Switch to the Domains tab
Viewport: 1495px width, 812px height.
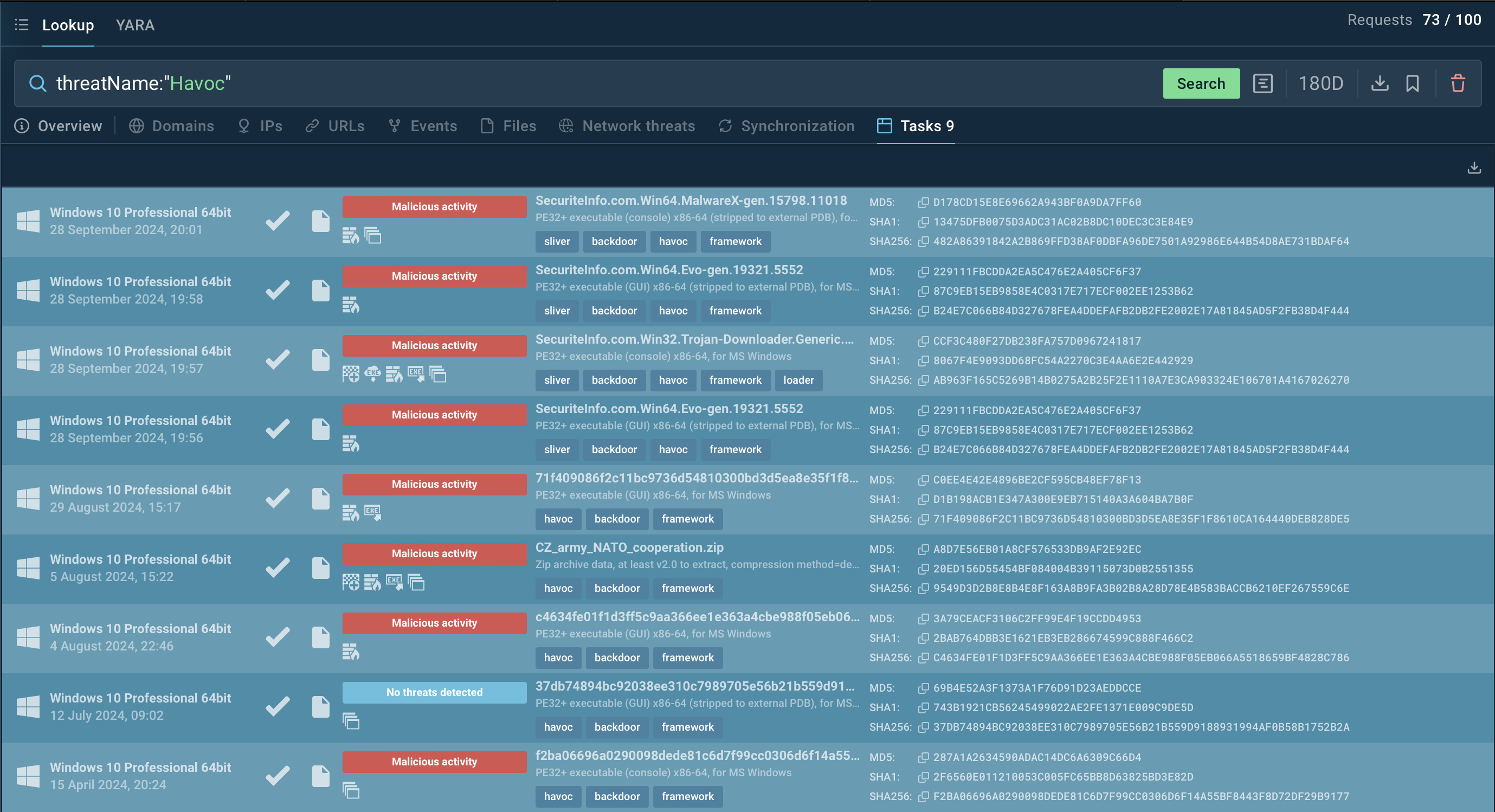pyautogui.click(x=185, y=126)
